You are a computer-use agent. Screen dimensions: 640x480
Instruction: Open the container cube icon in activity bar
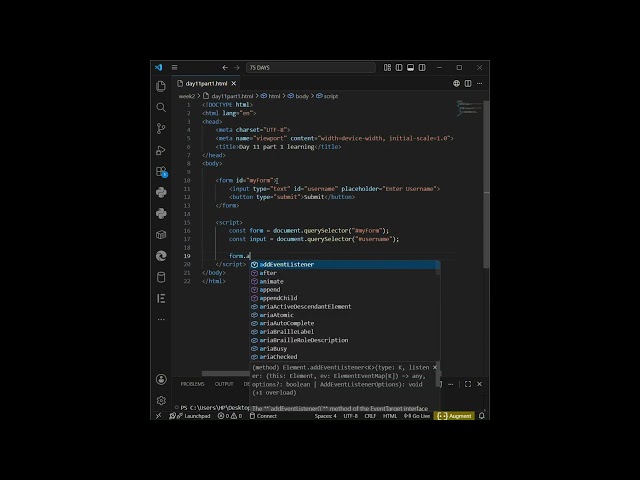point(161,235)
